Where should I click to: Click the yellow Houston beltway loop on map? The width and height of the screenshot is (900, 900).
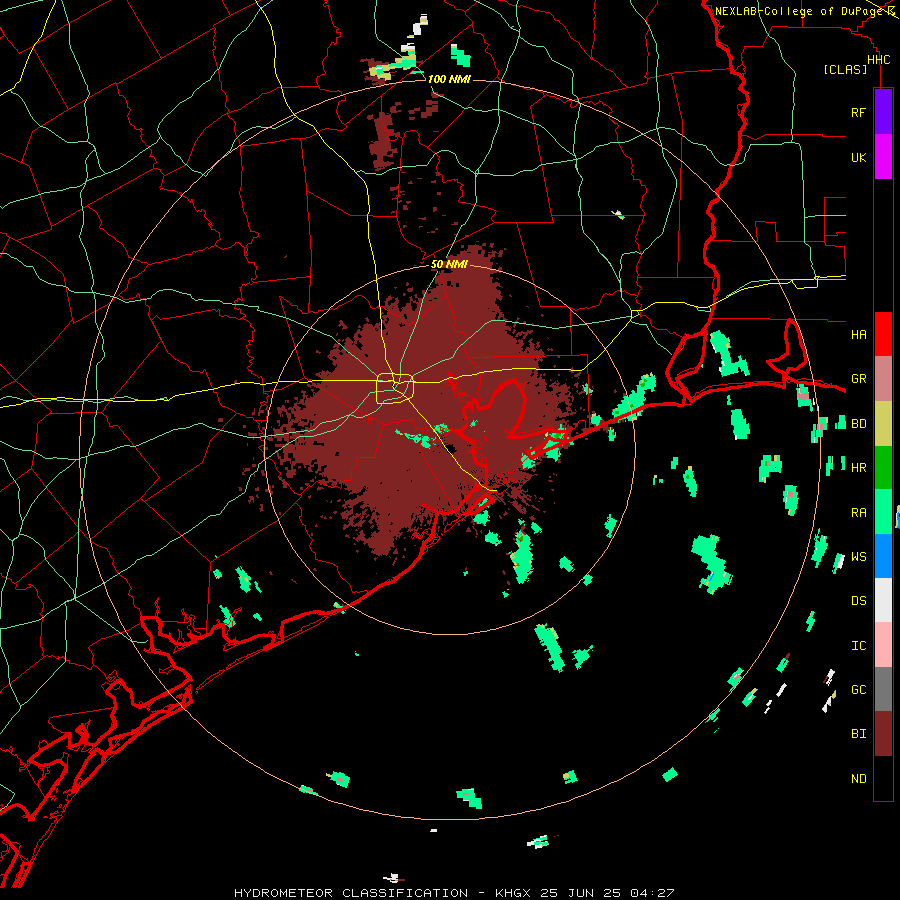(395, 389)
